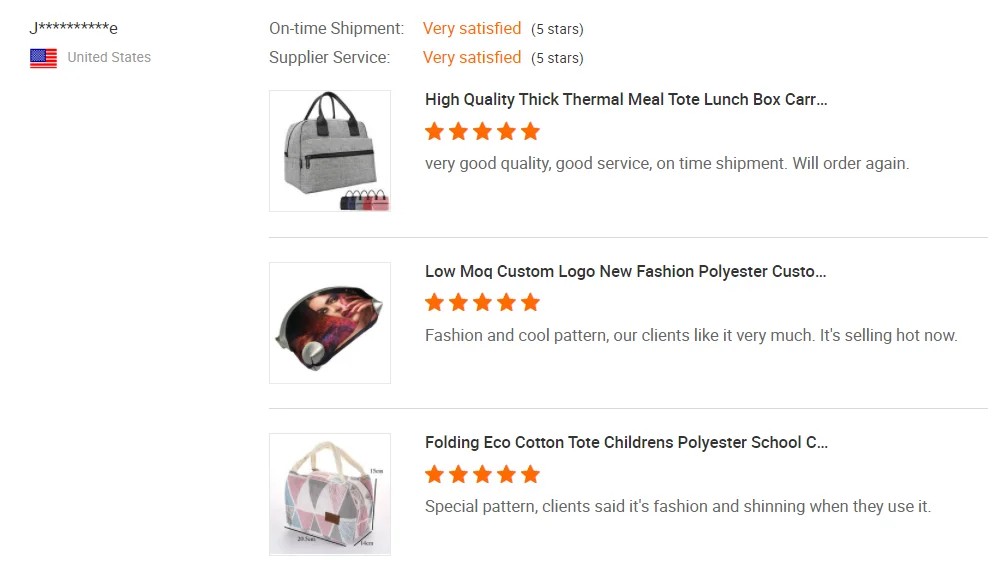
Task: Click the United States country label
Action: 109,57
